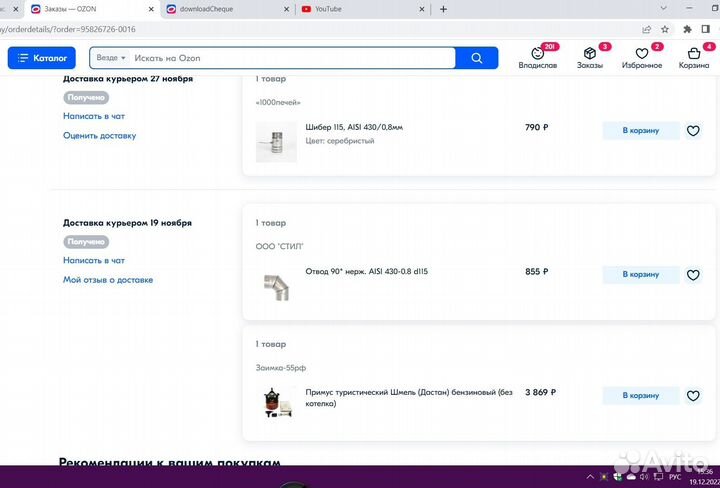Toggle the browser side panel icon

click(x=706, y=29)
